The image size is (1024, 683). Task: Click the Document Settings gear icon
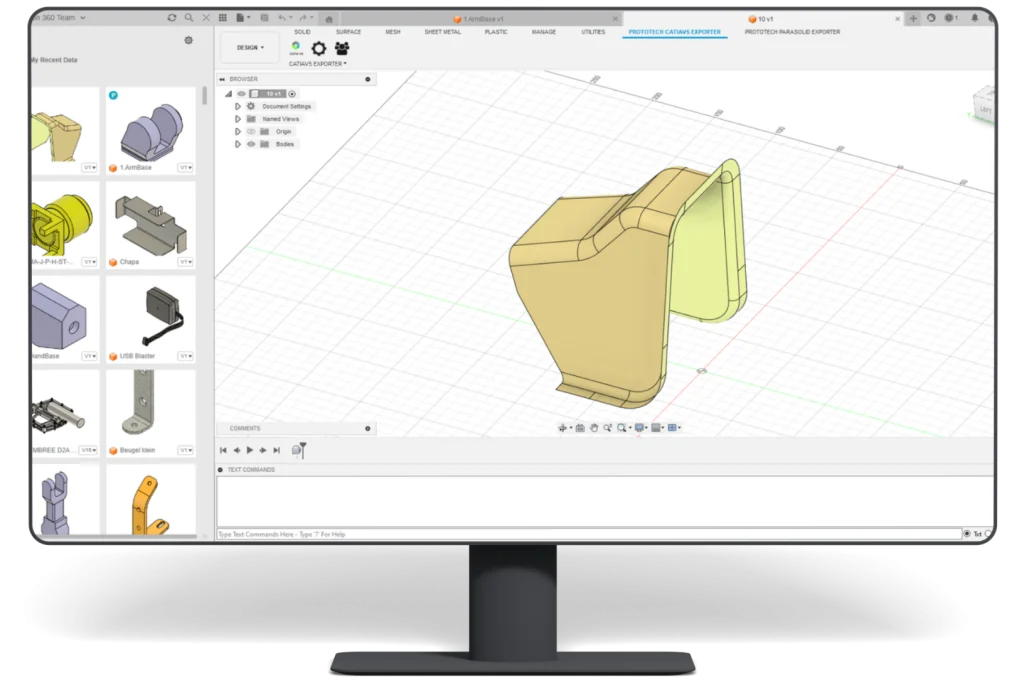click(251, 106)
